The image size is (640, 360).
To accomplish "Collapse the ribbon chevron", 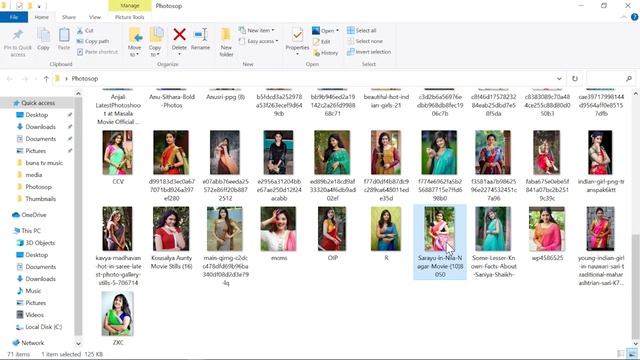I will [624, 17].
